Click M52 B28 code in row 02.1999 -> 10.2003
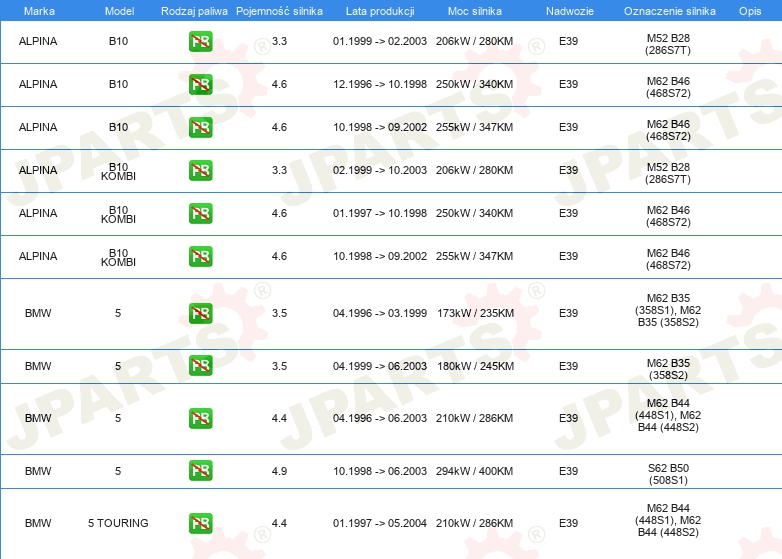 [668, 173]
